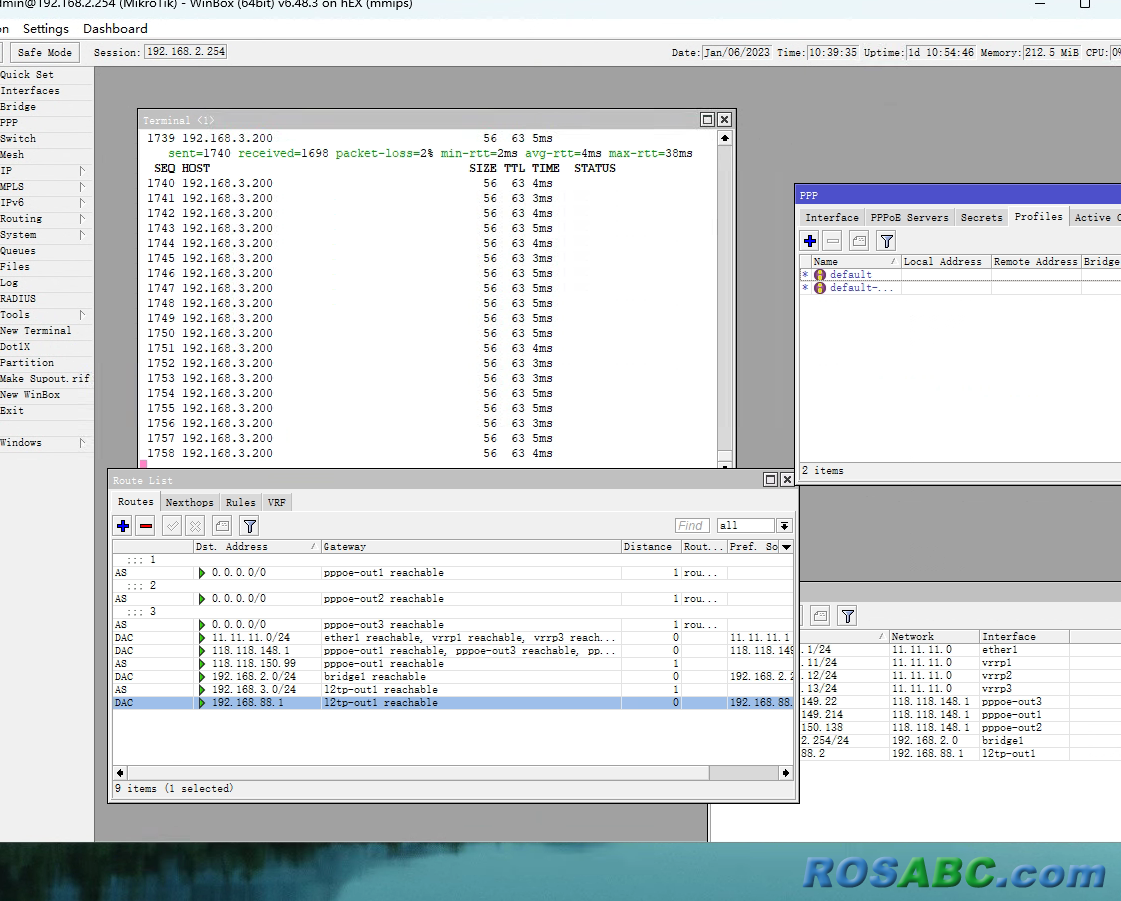Click the minus icon in PPP window
The image size is (1121, 901).
[x=833, y=241]
